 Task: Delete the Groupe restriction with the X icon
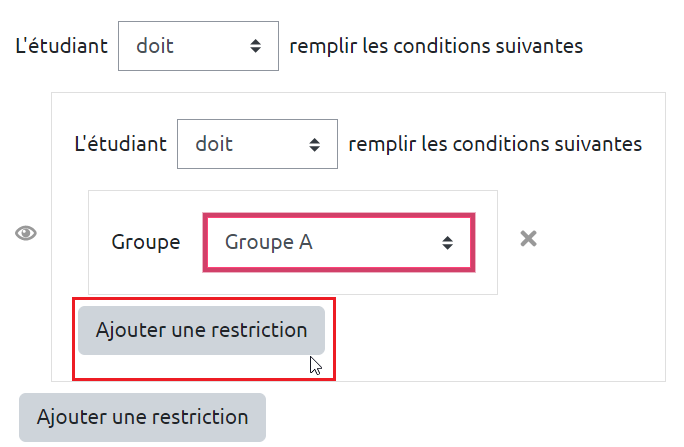coord(529,239)
